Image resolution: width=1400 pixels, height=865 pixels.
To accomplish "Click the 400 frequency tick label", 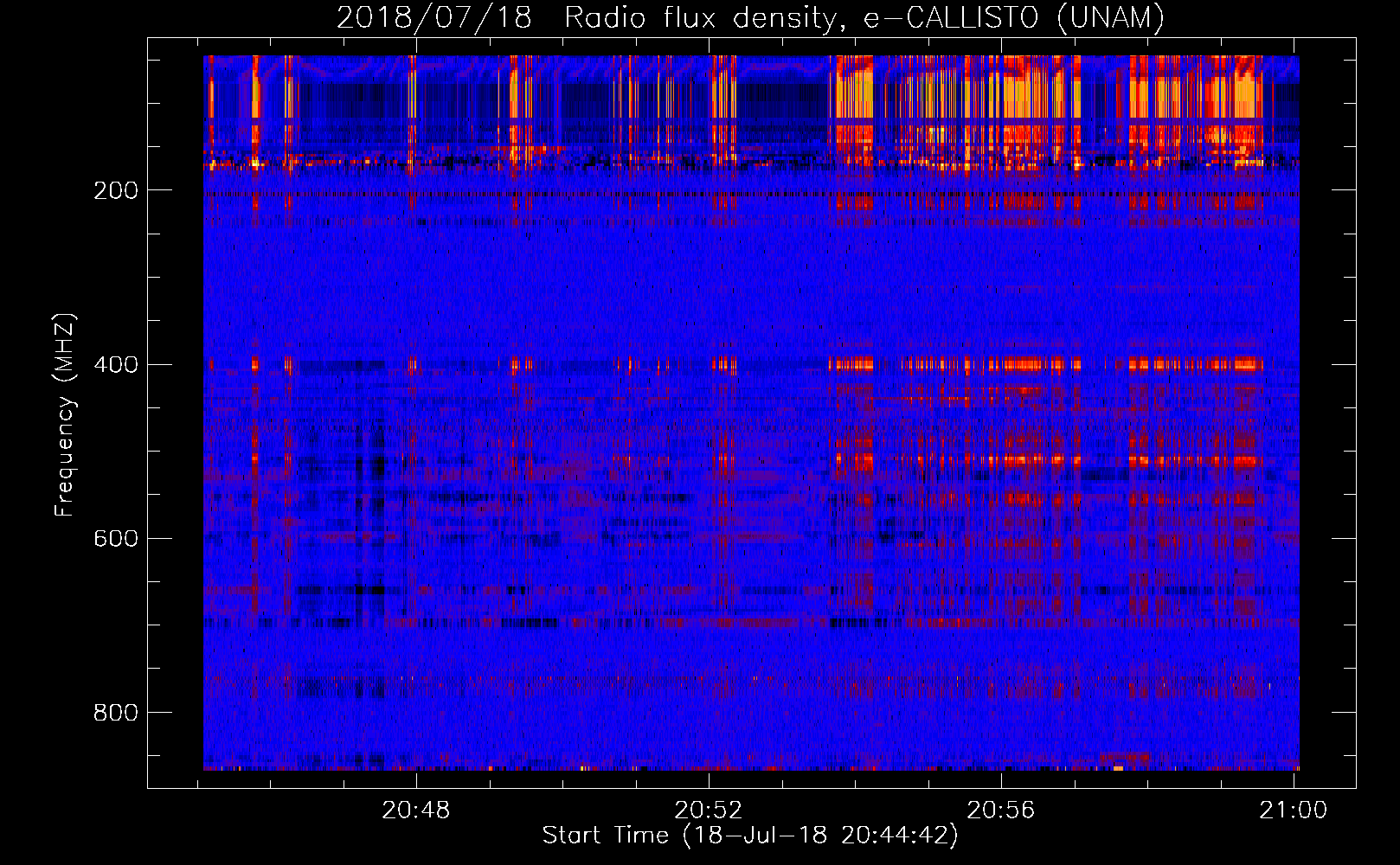I will [x=116, y=365].
